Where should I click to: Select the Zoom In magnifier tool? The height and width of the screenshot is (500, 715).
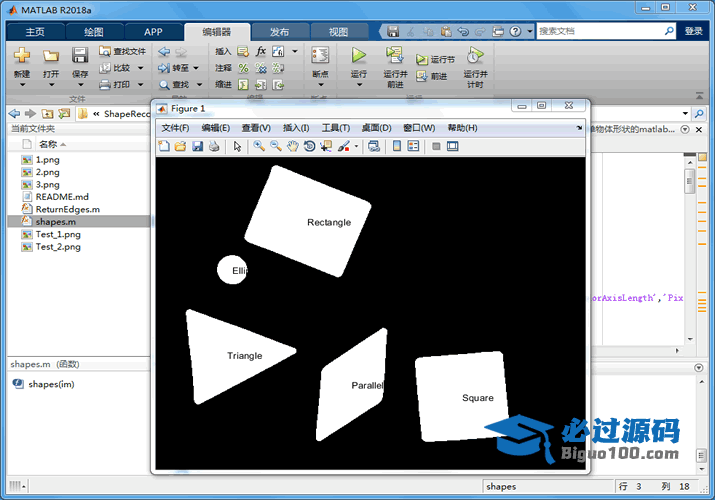[259, 146]
